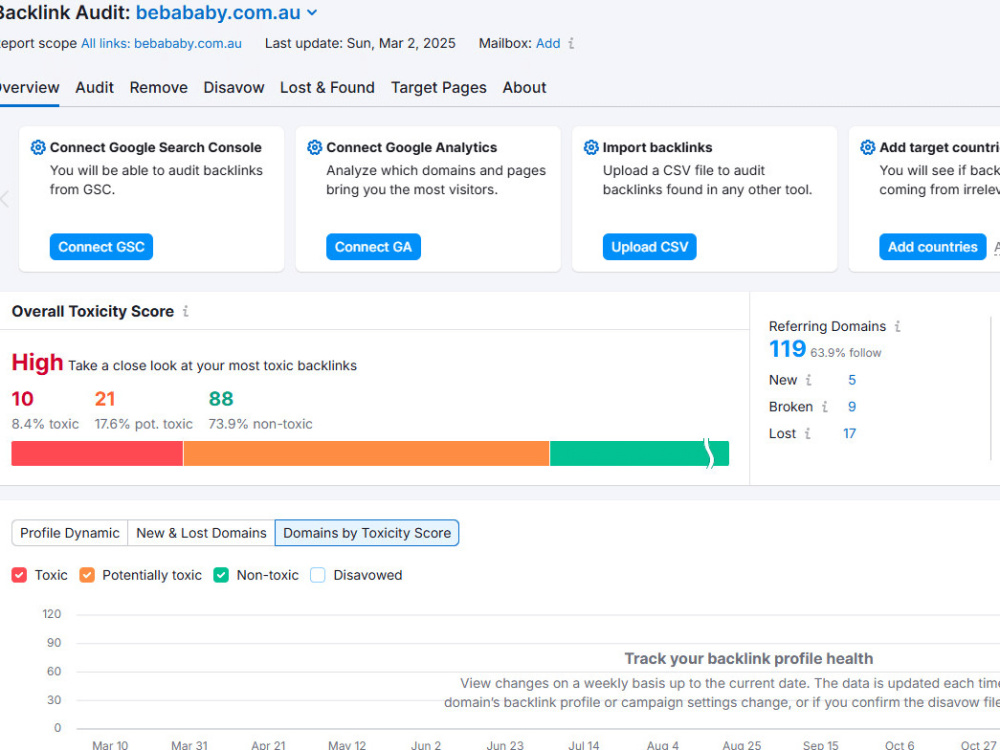Open info icon next to Overall Toxicity Score

click(186, 311)
